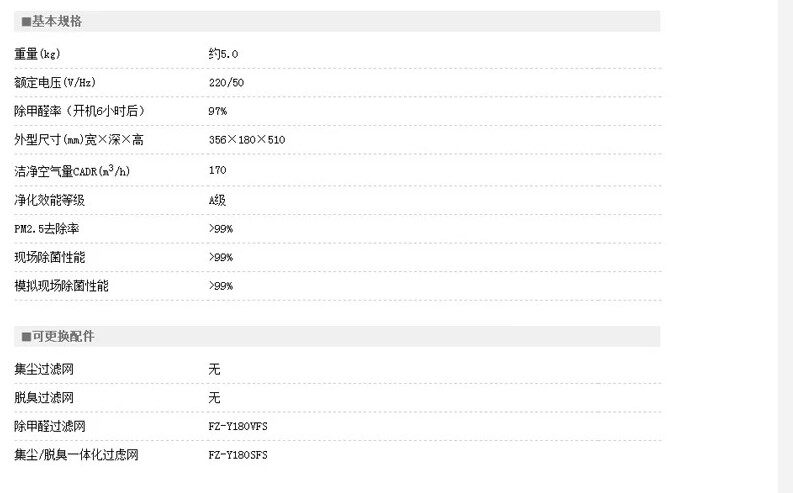Click the 模拟现场除菌性能 label
The width and height of the screenshot is (793, 493).
(62, 286)
